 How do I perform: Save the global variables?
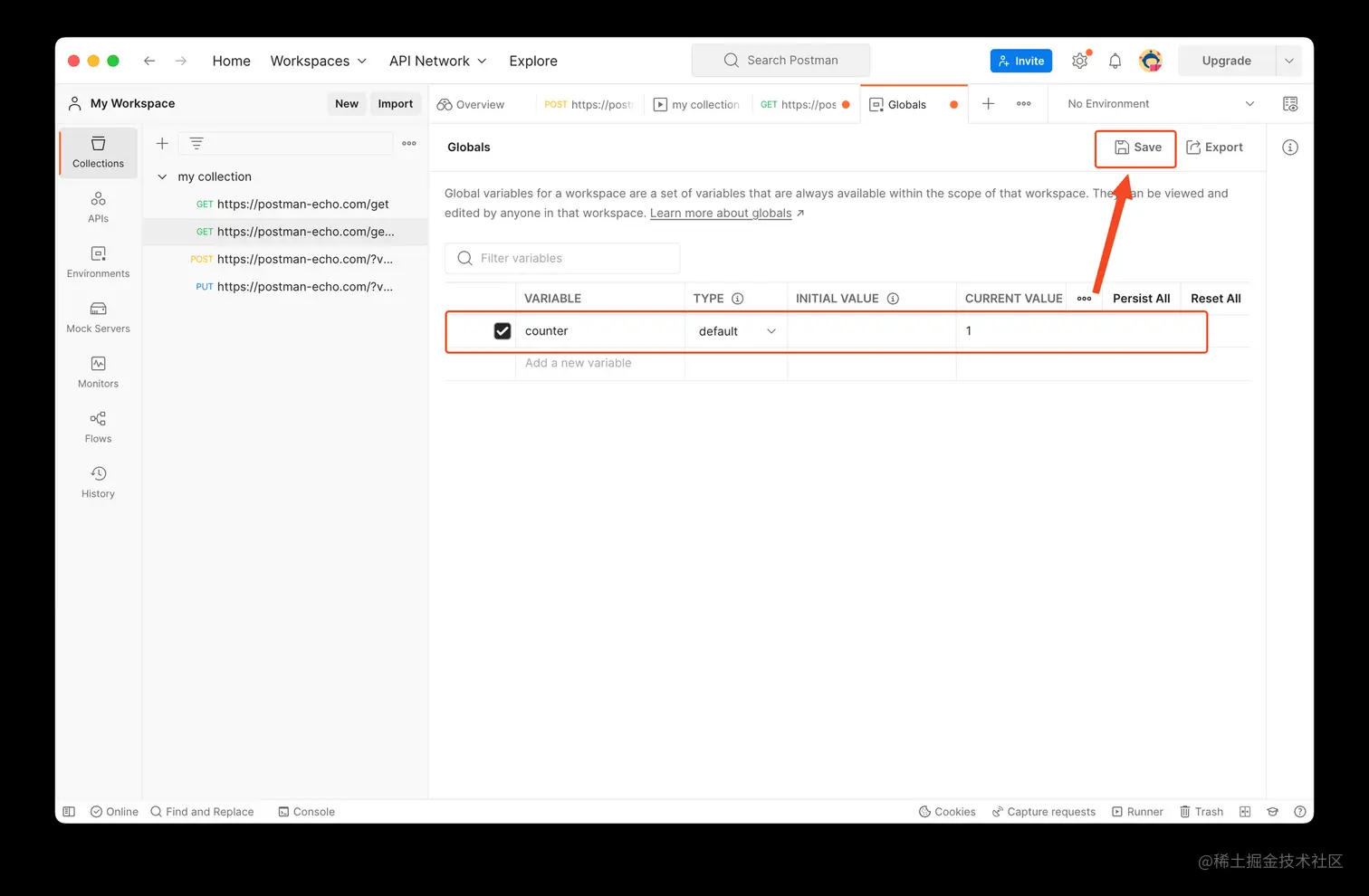1137,148
